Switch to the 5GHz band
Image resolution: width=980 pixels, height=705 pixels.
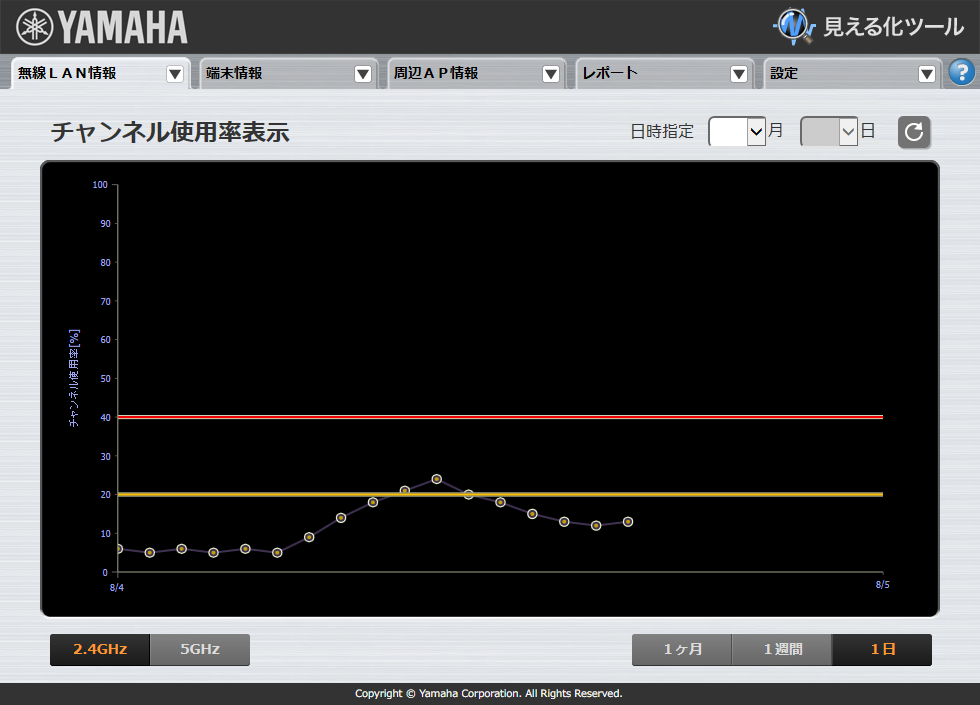point(200,650)
